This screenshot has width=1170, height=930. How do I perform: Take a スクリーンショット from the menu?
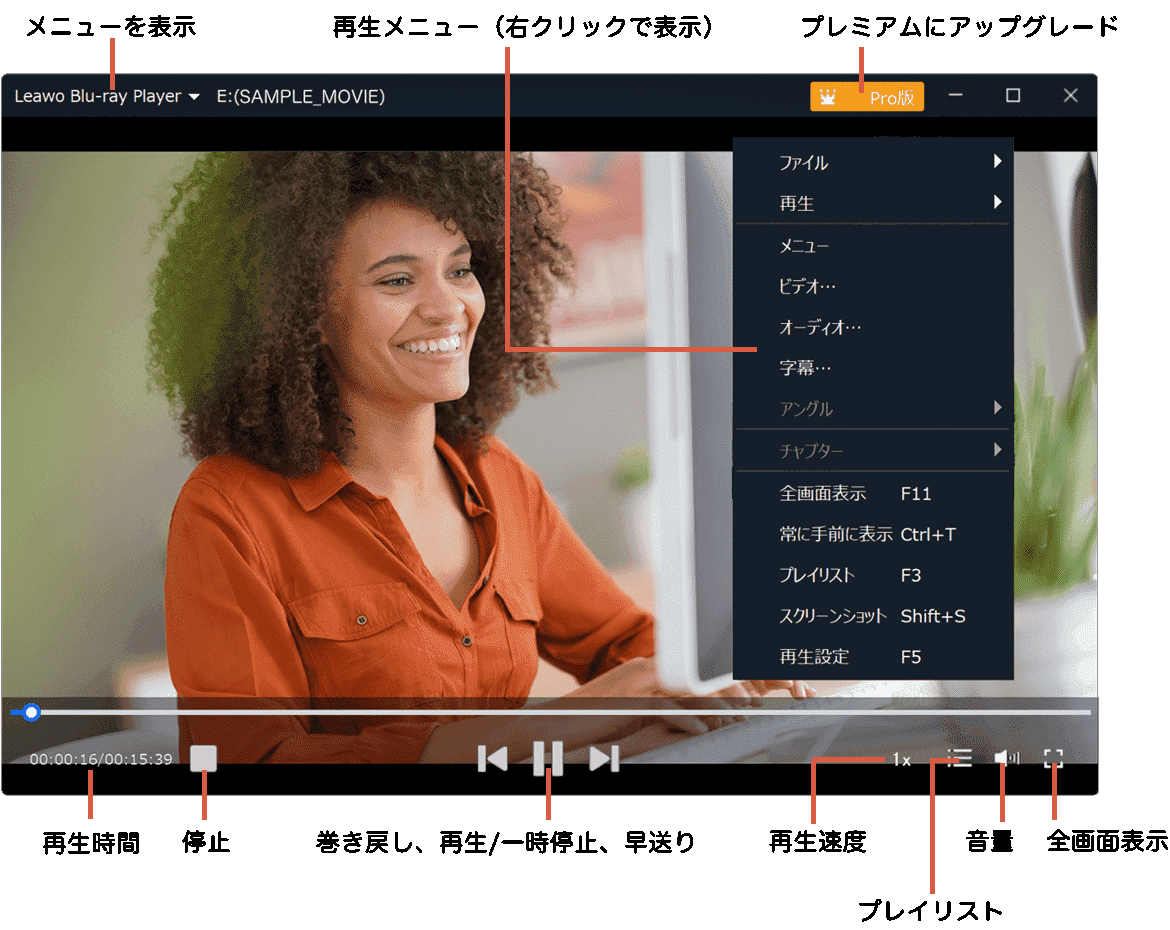(x=832, y=617)
